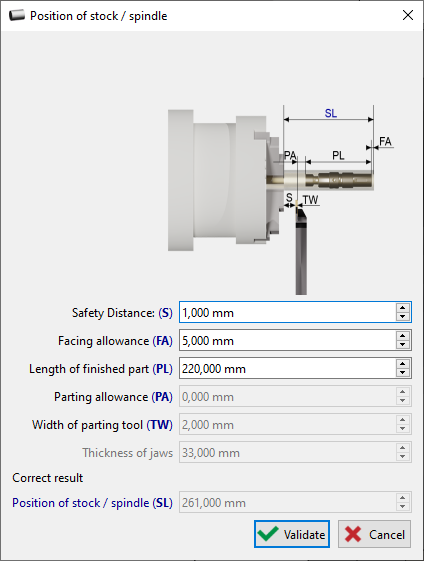Increase Length of finished part value

point(403,364)
